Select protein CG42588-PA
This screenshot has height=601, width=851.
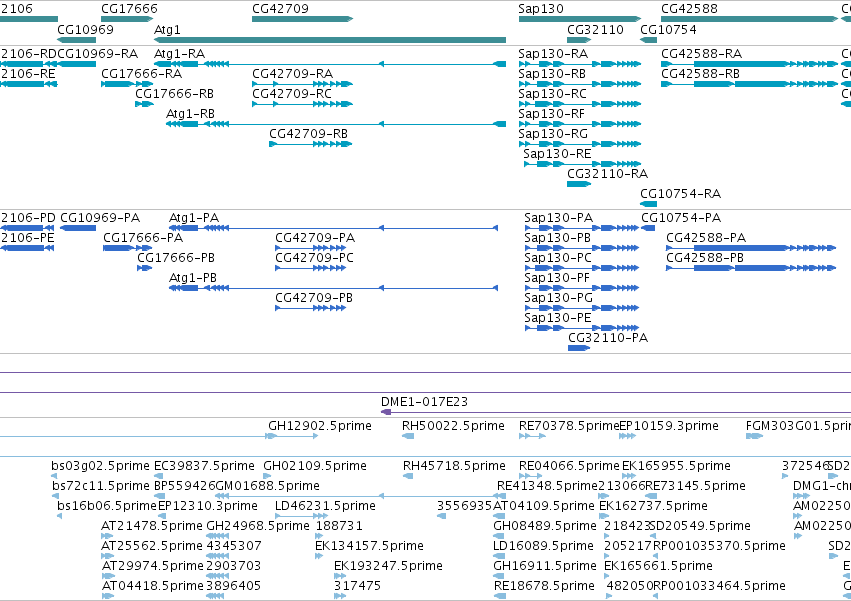click(751, 248)
